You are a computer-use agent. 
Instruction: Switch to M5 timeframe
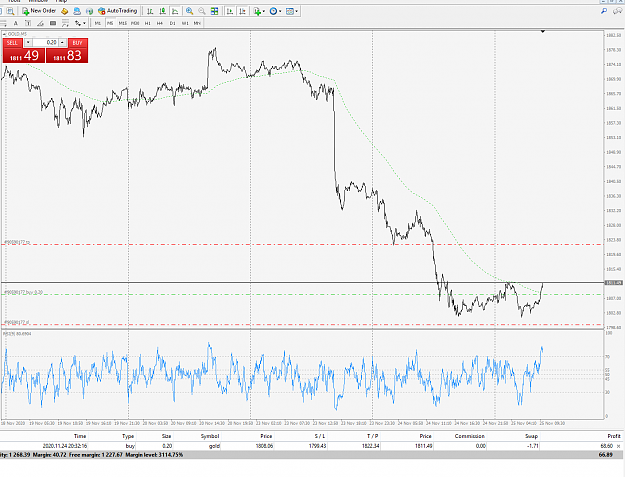110,23
